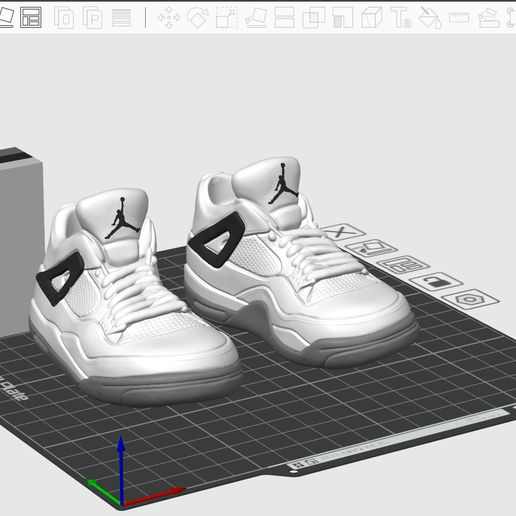This screenshot has width=516, height=516.
Task: Click the plate's arrange objects icon
Action: [x=403, y=265]
